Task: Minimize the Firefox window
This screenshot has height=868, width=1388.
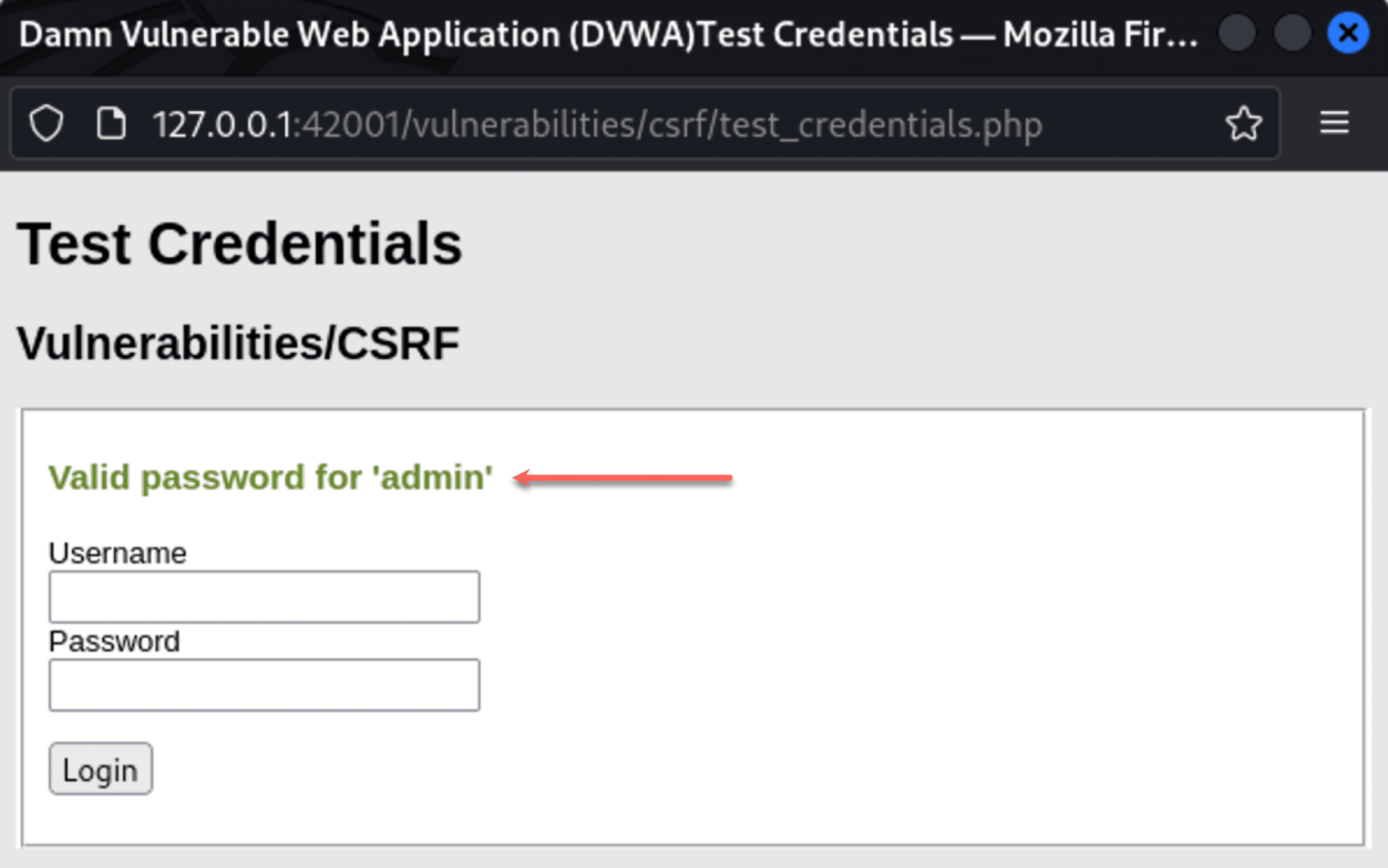Action: [x=1237, y=34]
